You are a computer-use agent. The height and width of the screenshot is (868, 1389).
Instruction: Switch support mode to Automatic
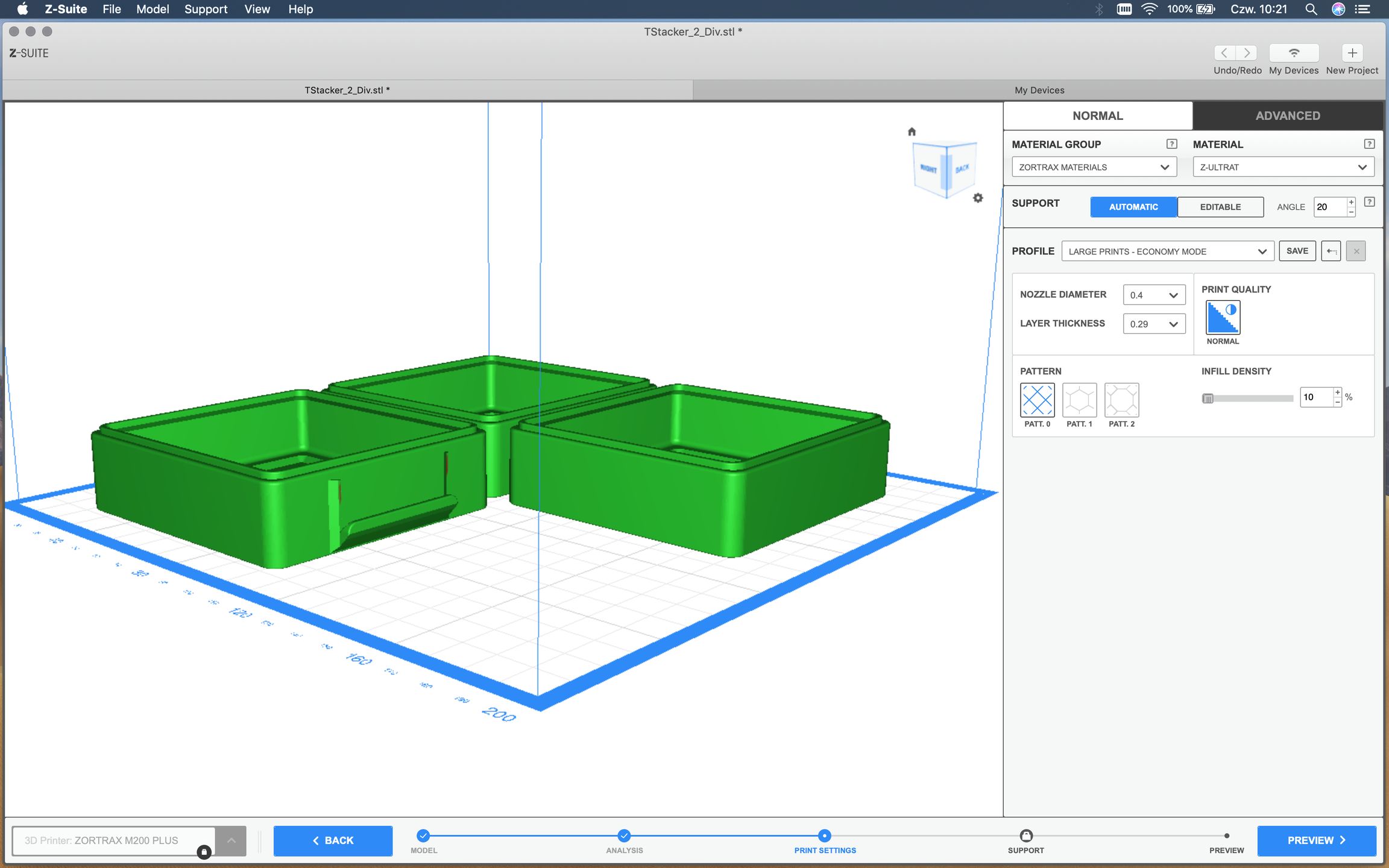pos(1133,207)
